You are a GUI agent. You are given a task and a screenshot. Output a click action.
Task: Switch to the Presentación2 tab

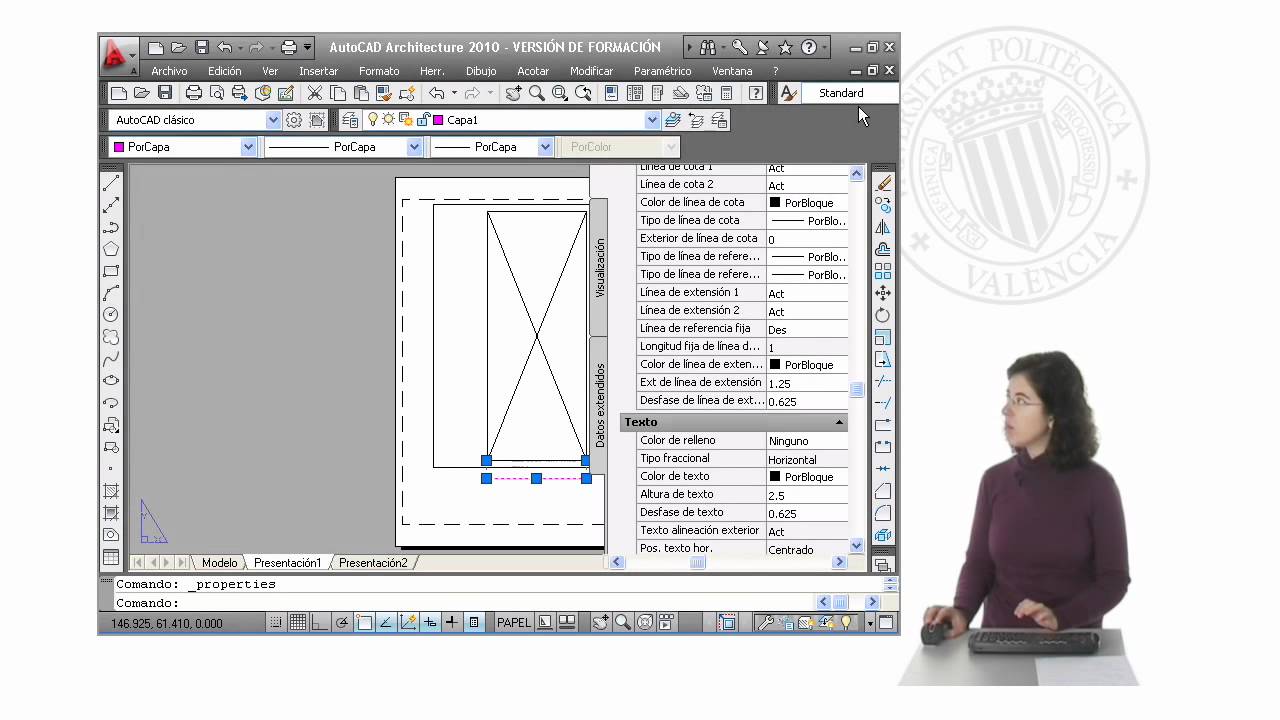373,563
